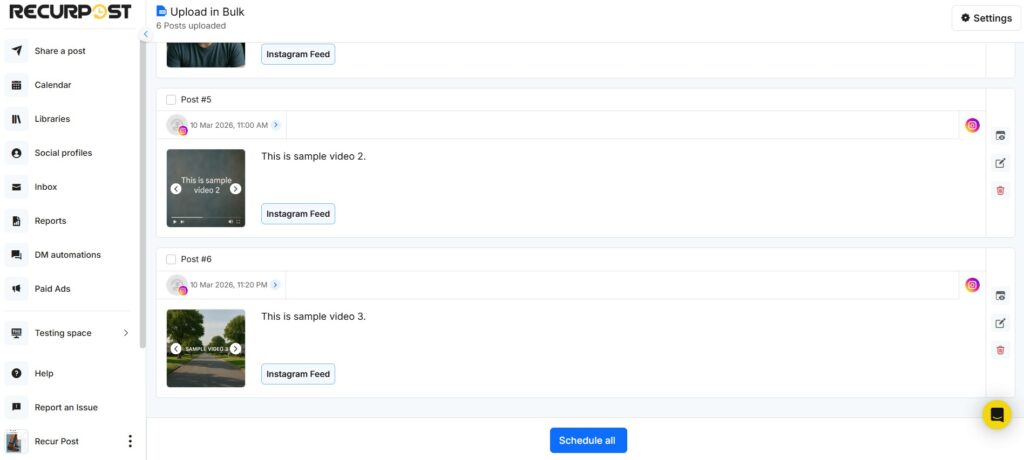Click Instagram icon at right of Post #6

972,285
